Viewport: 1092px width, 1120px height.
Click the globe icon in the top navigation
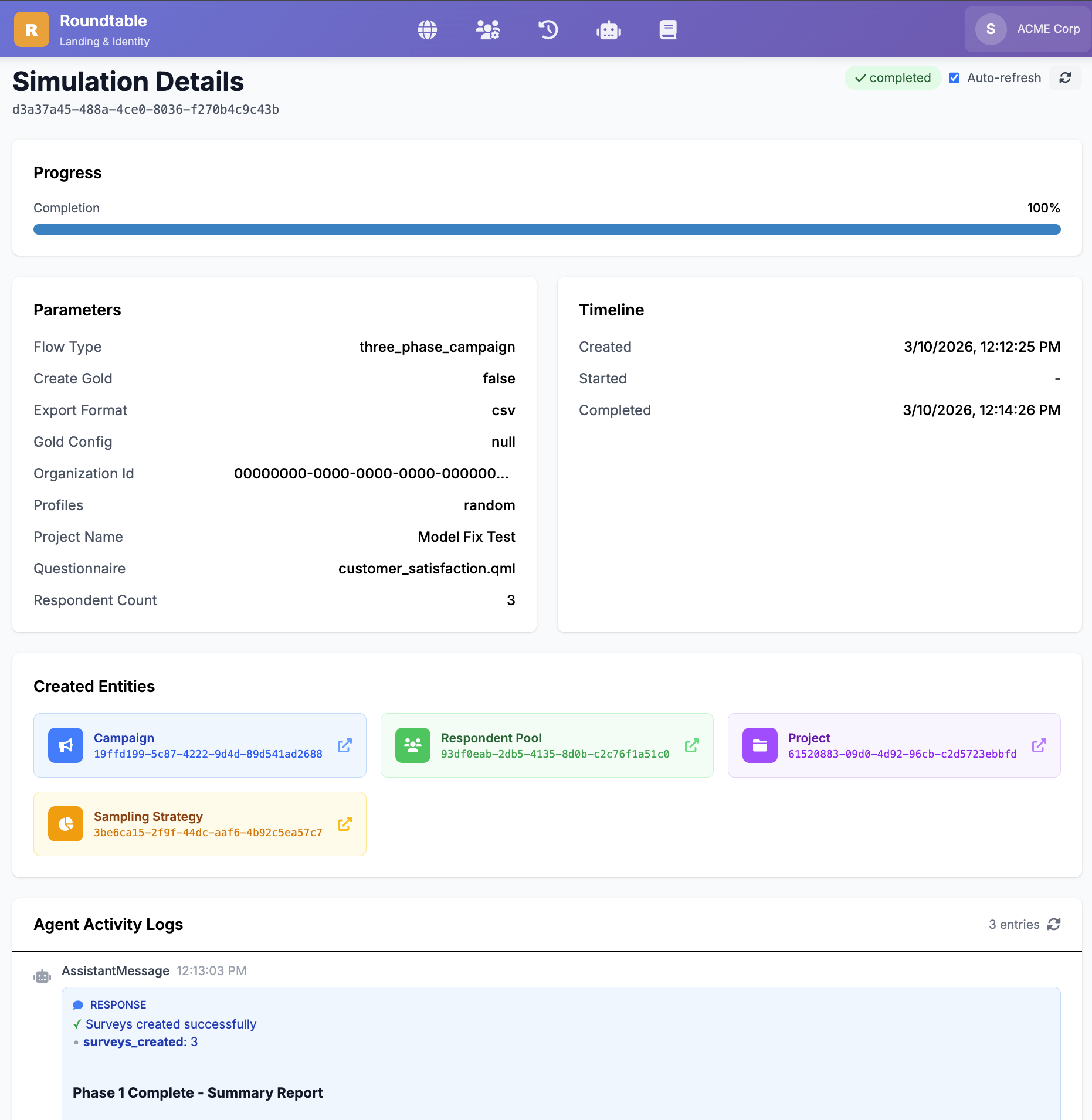tap(427, 29)
